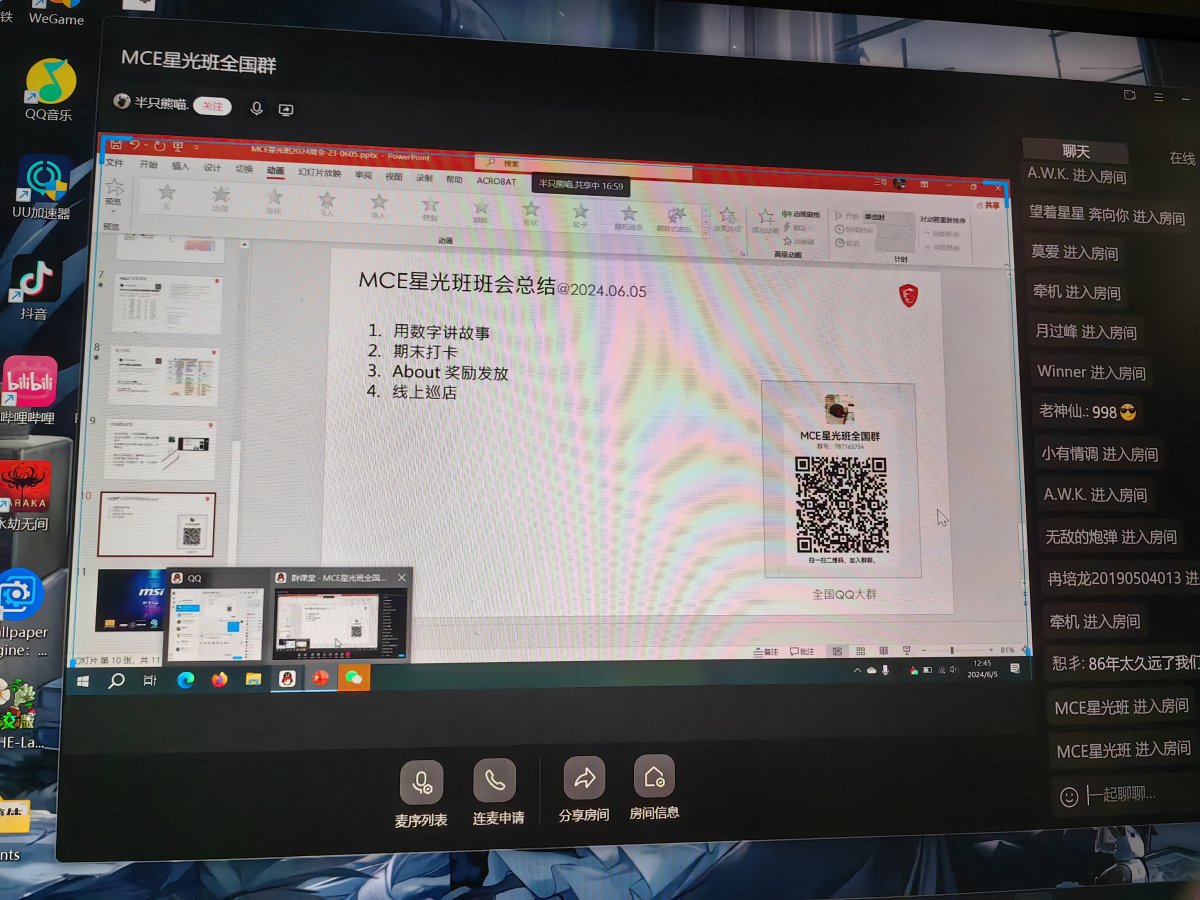The height and width of the screenshot is (900, 1200).
Task: Open the room window's hamburger menu
Action: point(1158,97)
